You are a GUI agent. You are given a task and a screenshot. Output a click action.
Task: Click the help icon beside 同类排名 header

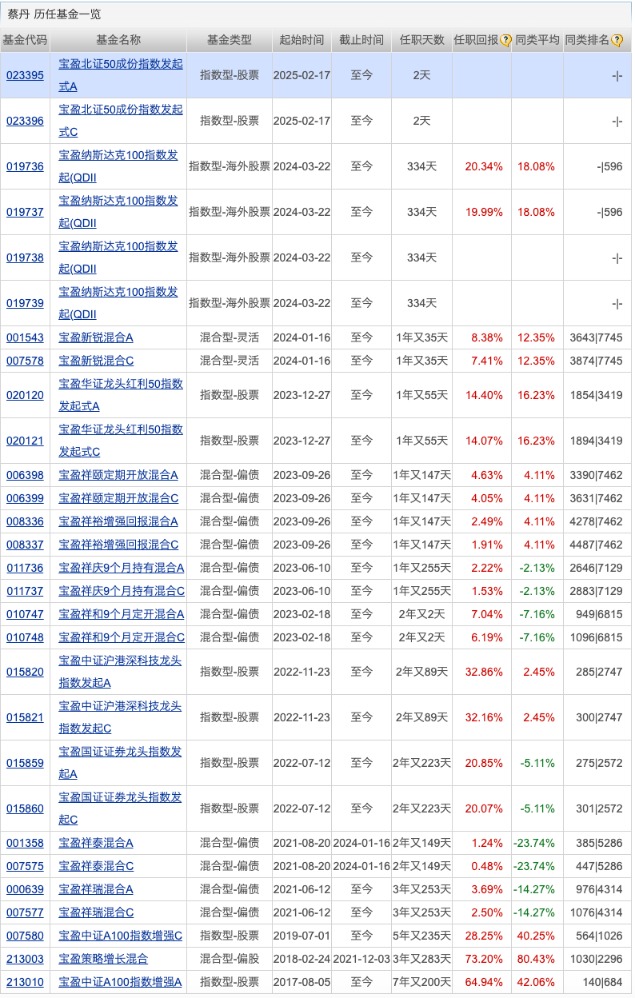click(x=617, y=40)
